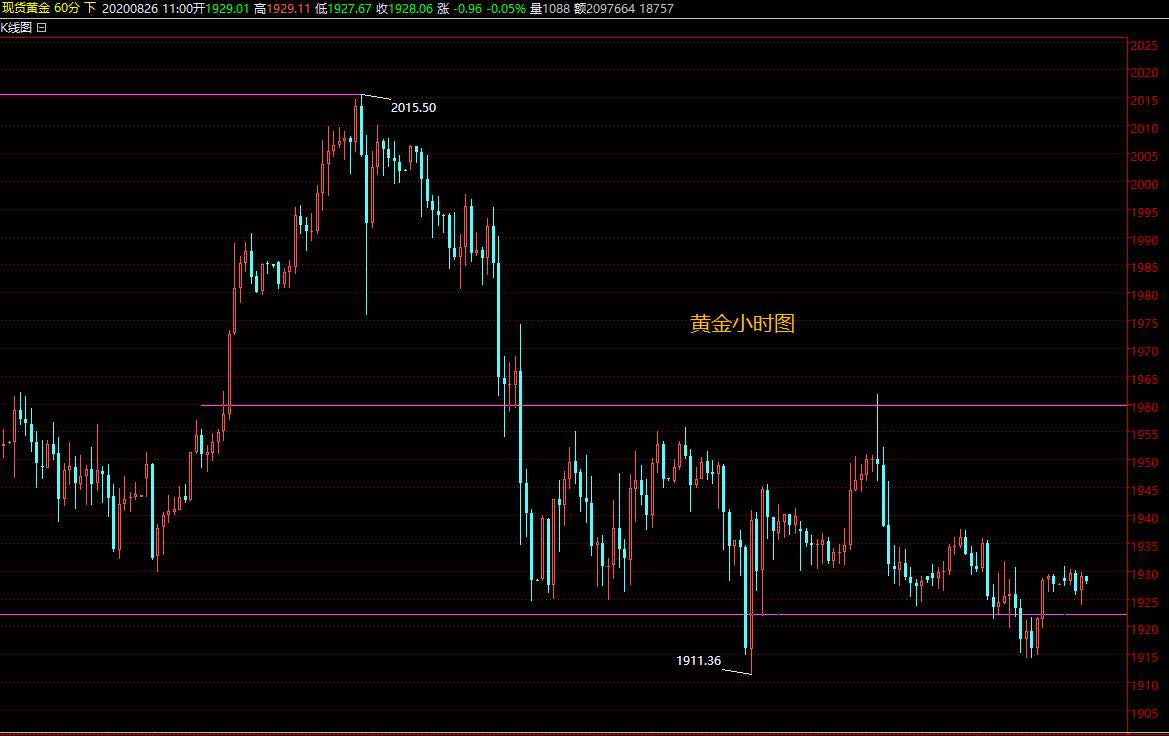
Task: Click the 2000 price axis label
Action: coord(1144,185)
